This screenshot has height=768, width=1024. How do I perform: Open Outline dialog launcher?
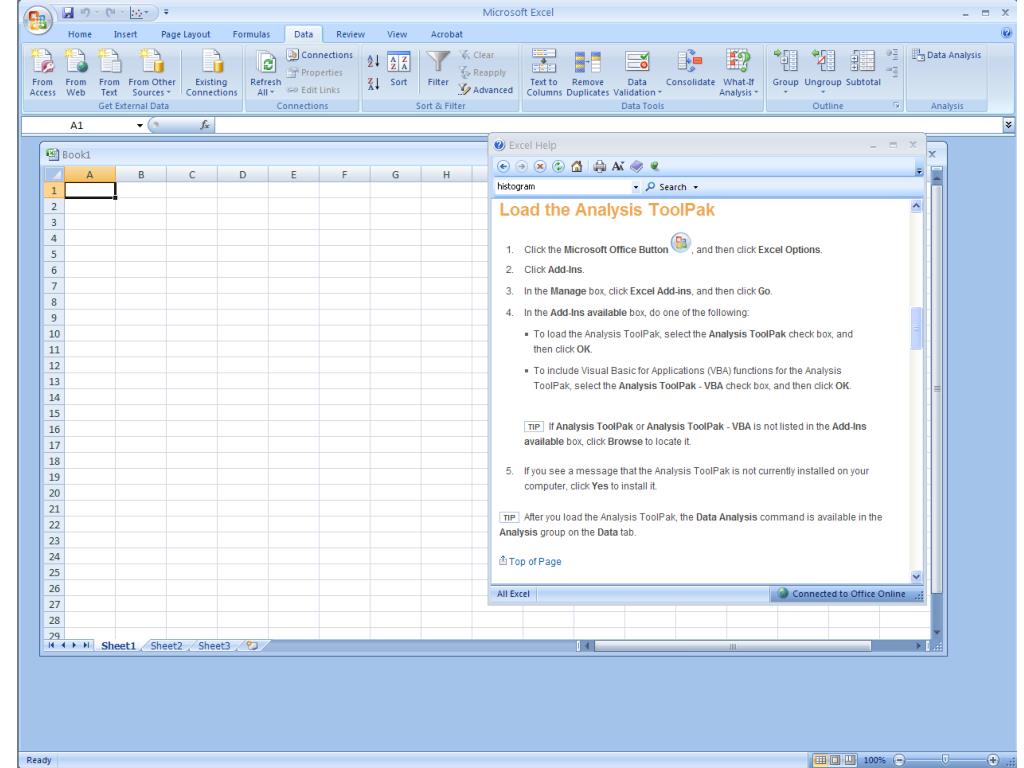coord(897,106)
